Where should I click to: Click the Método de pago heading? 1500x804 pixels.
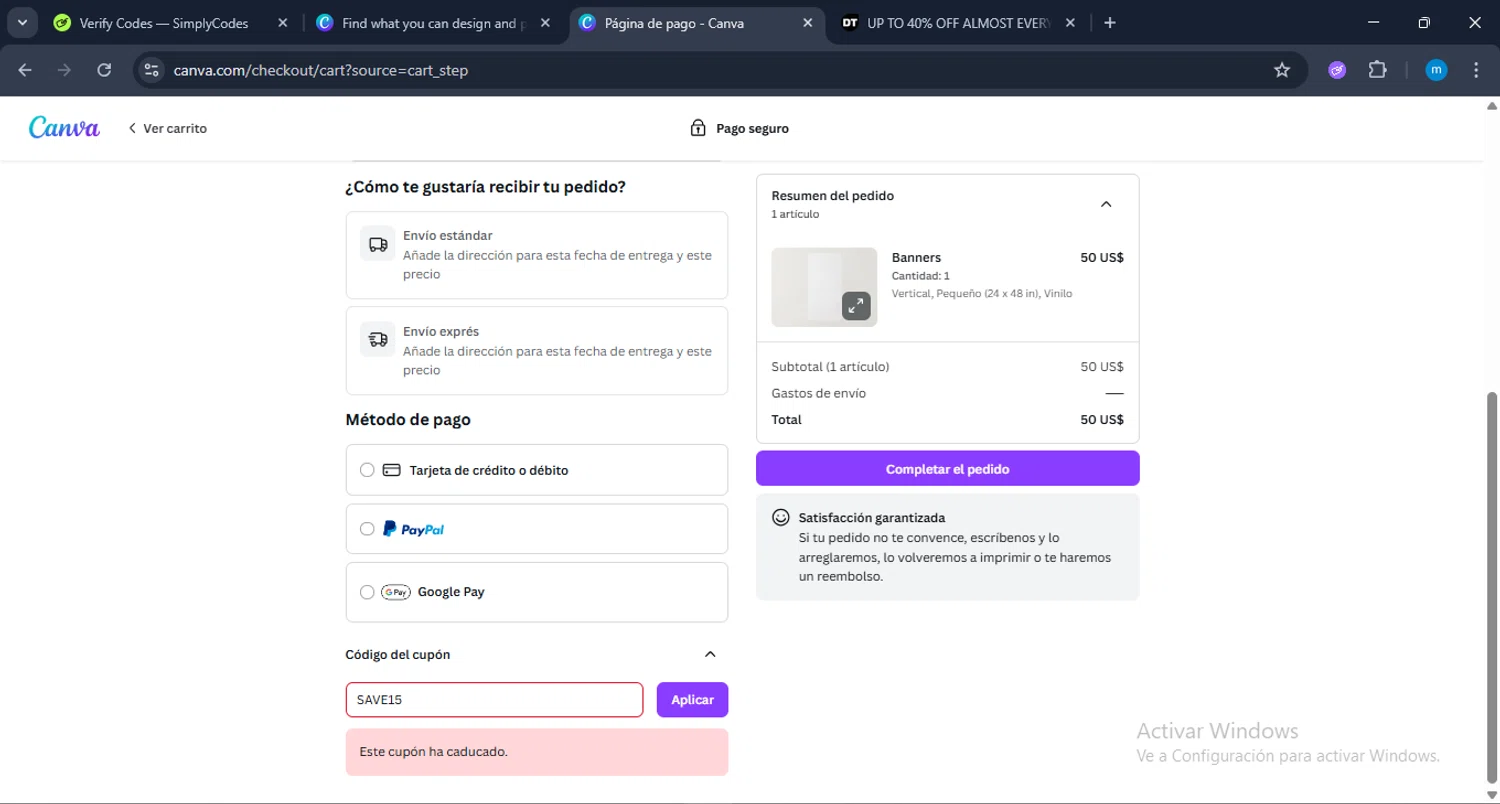pos(408,420)
